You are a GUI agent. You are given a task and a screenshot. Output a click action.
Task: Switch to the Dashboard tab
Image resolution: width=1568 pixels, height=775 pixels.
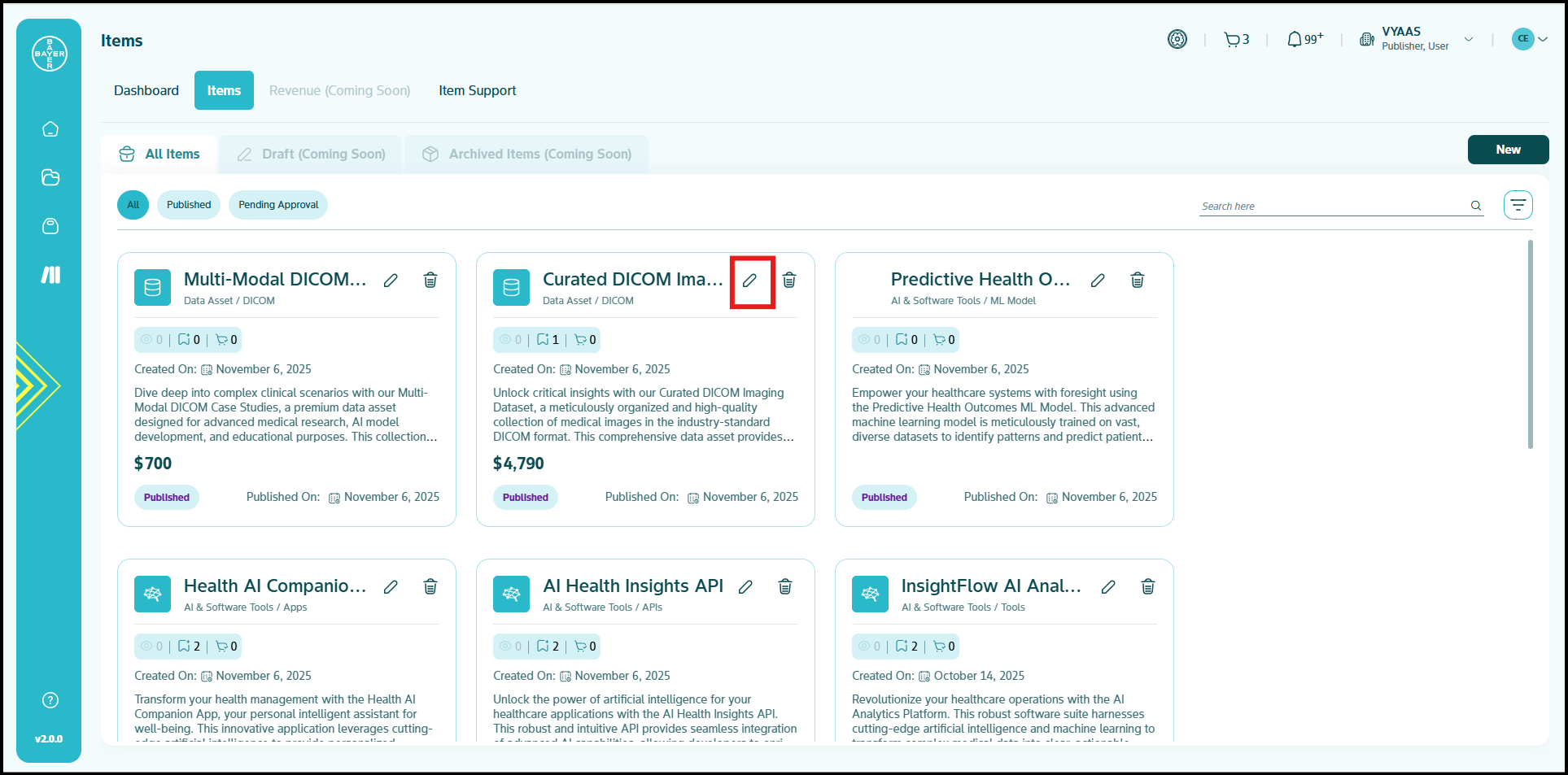(x=146, y=90)
